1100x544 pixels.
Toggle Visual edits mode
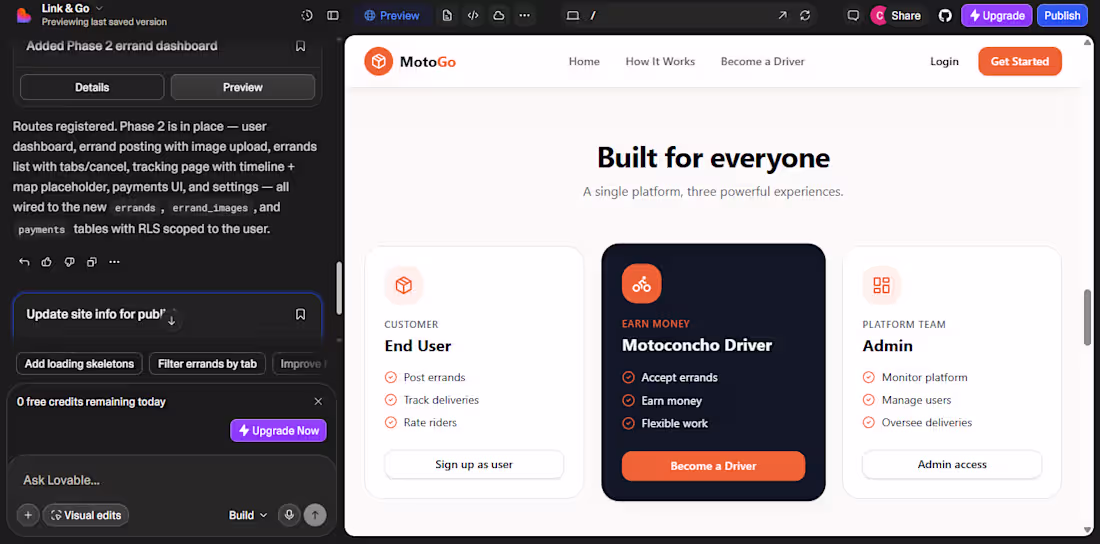coord(86,515)
